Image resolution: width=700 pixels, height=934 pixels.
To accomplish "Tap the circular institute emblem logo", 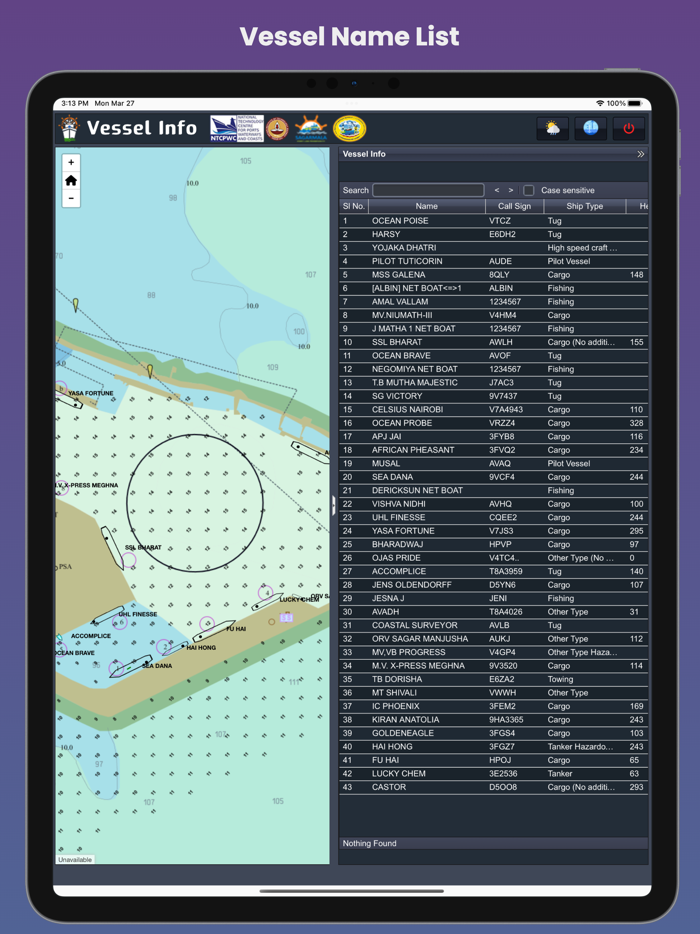I will click(x=277, y=129).
